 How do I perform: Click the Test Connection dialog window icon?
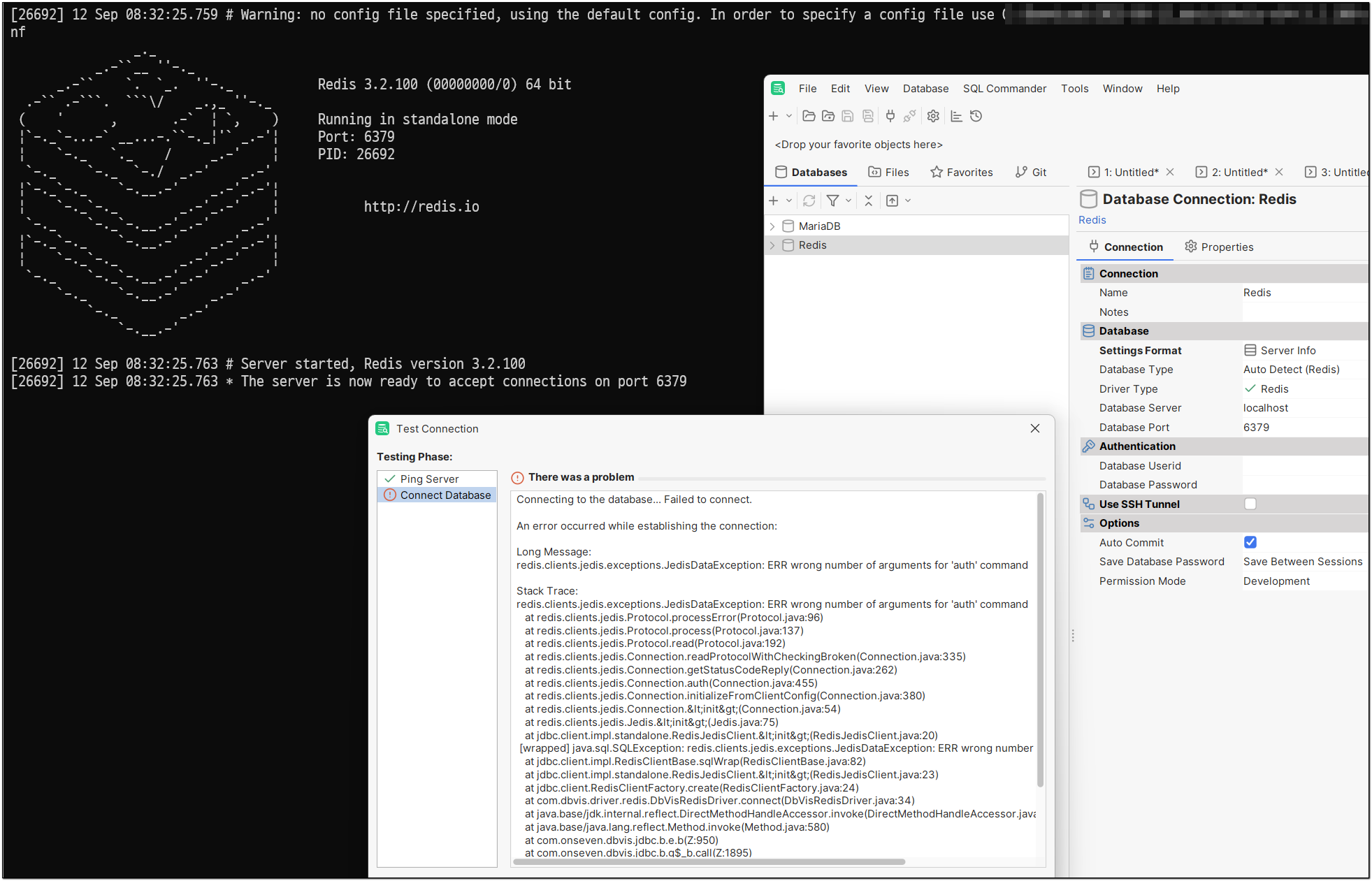point(382,428)
